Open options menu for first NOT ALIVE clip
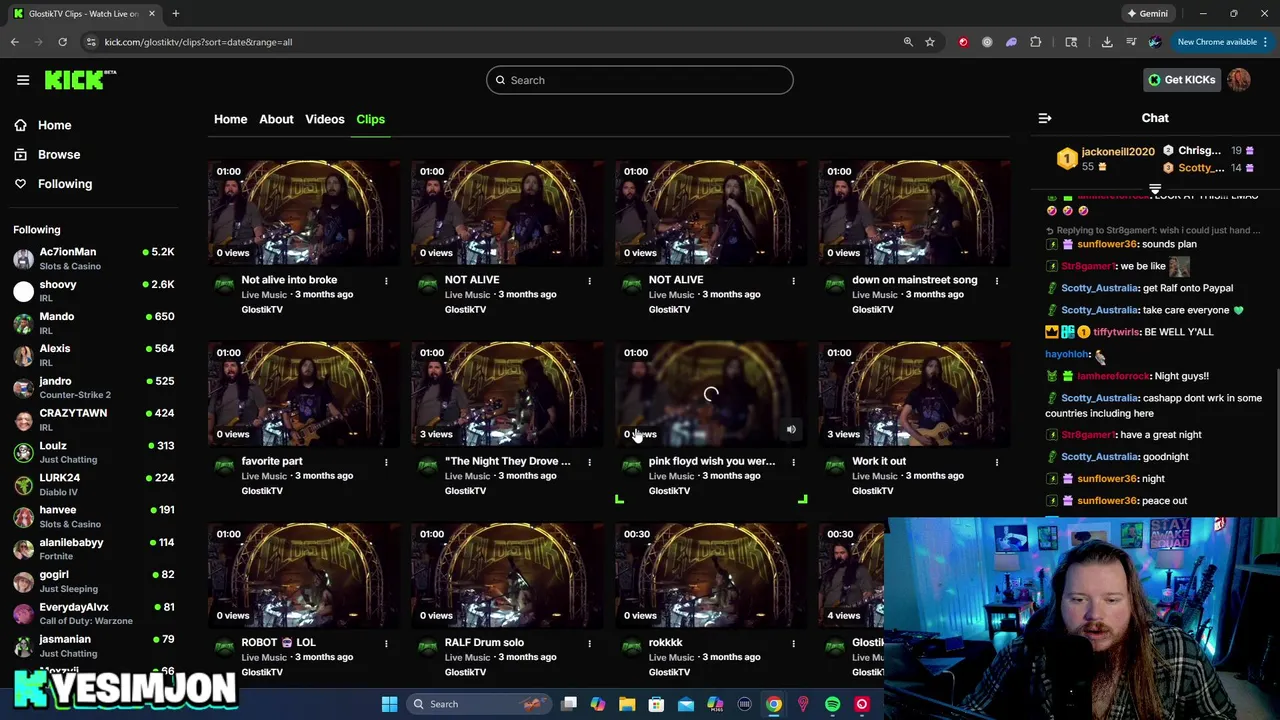 (589, 281)
